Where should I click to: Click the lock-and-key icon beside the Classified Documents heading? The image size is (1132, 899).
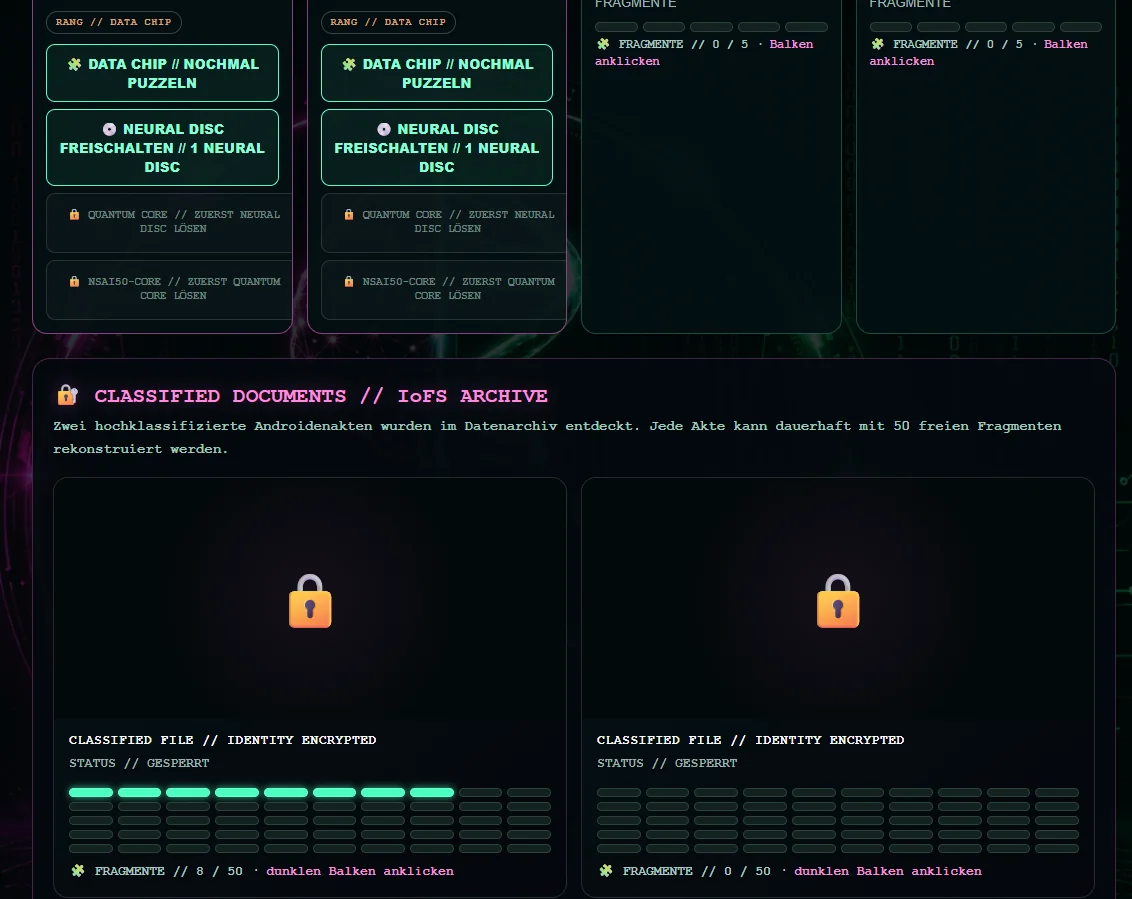click(x=67, y=395)
